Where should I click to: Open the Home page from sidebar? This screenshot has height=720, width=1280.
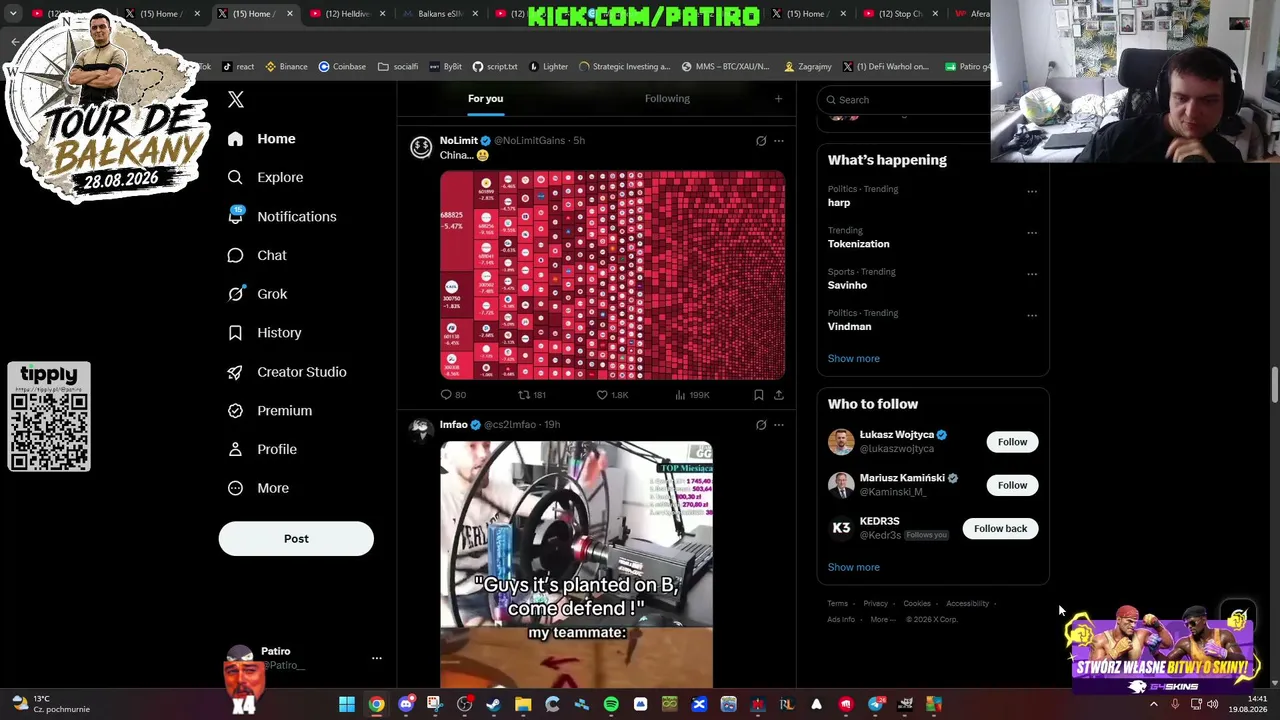[261, 139]
